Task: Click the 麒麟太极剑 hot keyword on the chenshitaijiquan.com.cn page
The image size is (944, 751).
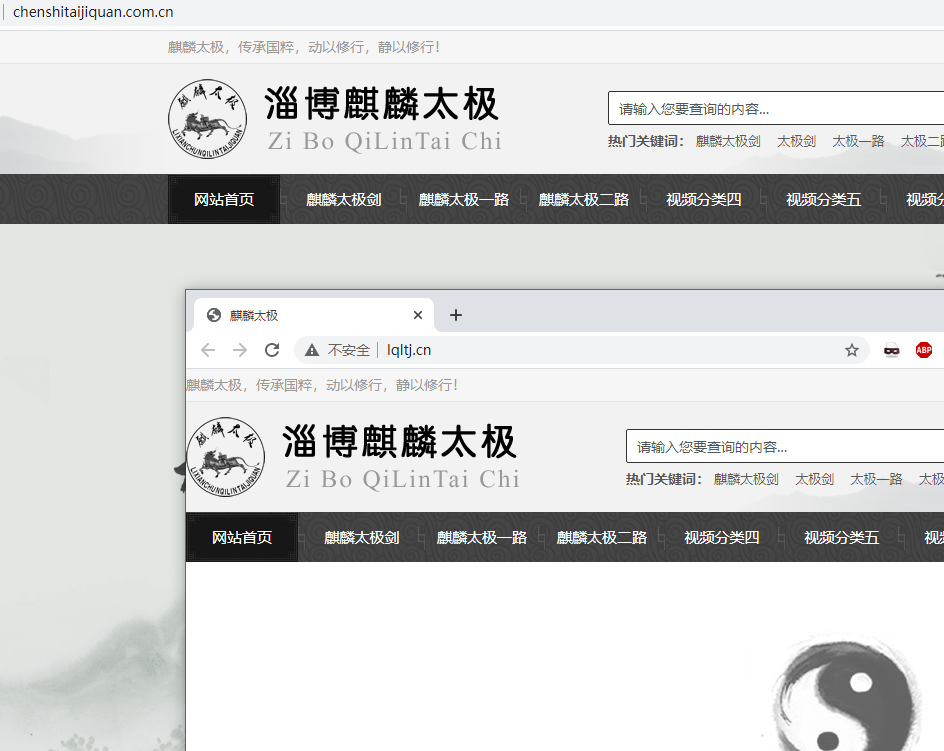Action: coord(728,141)
